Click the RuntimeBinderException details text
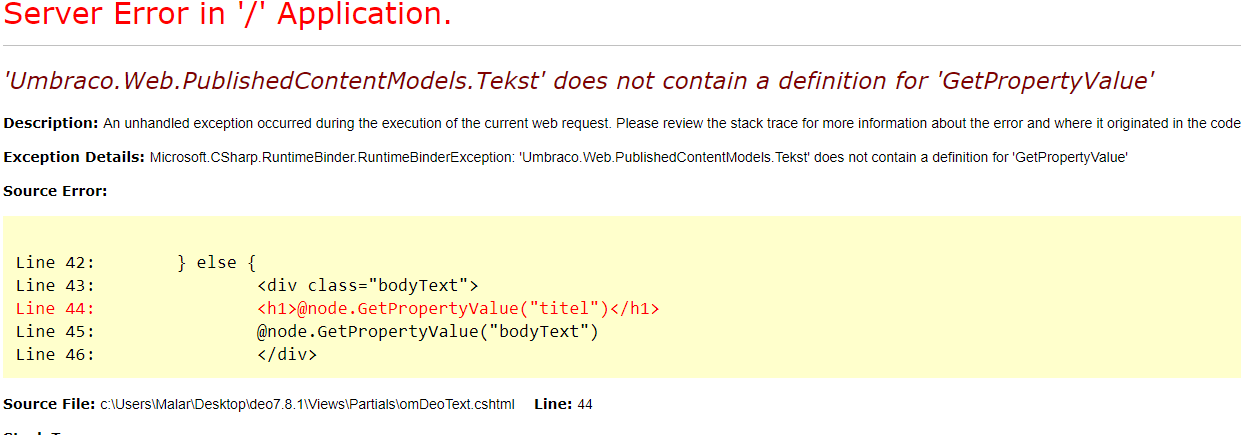Screen dimensions: 1241x435 click(639, 157)
